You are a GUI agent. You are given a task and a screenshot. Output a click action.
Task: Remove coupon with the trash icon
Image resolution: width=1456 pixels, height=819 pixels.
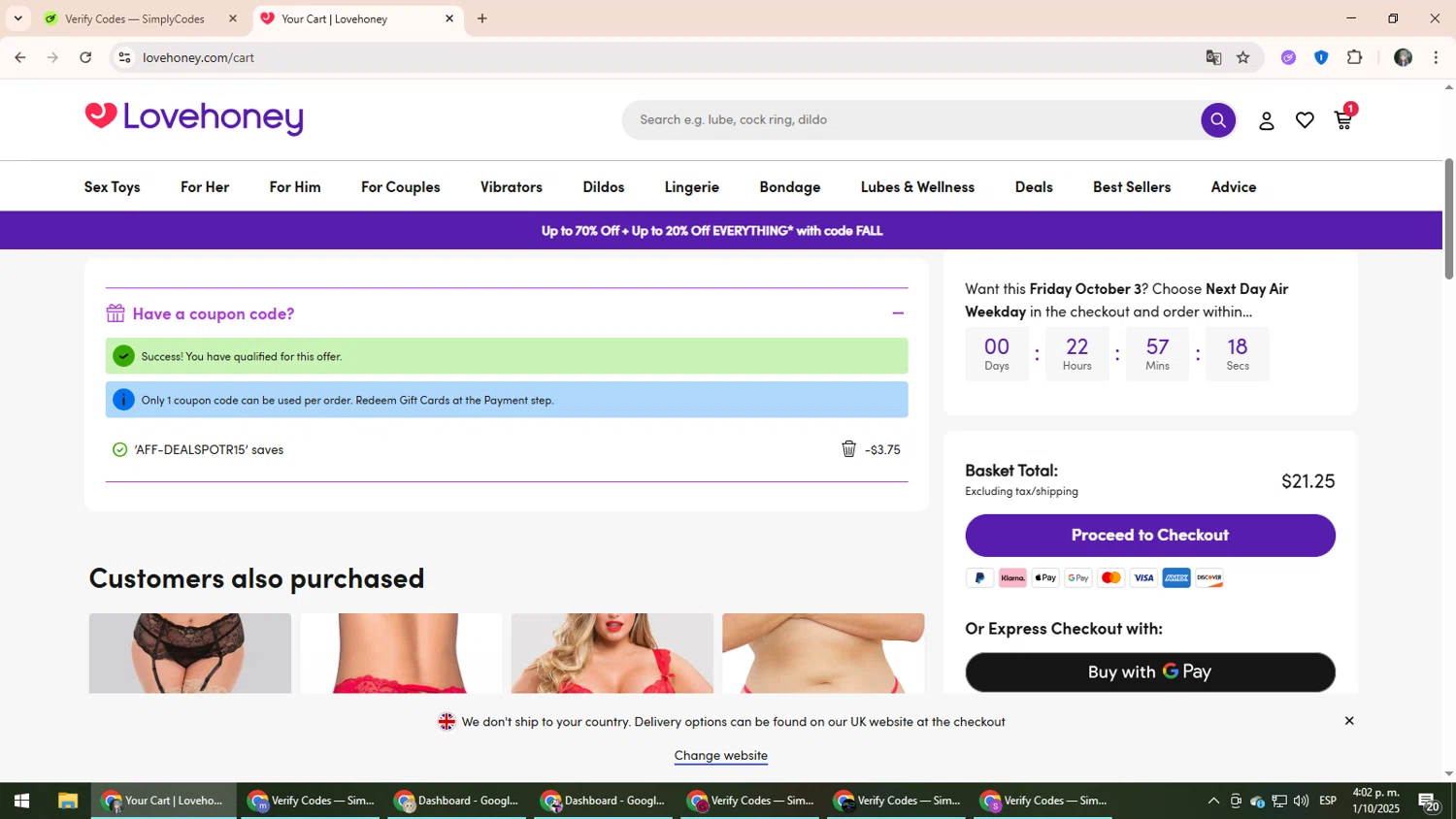click(848, 448)
